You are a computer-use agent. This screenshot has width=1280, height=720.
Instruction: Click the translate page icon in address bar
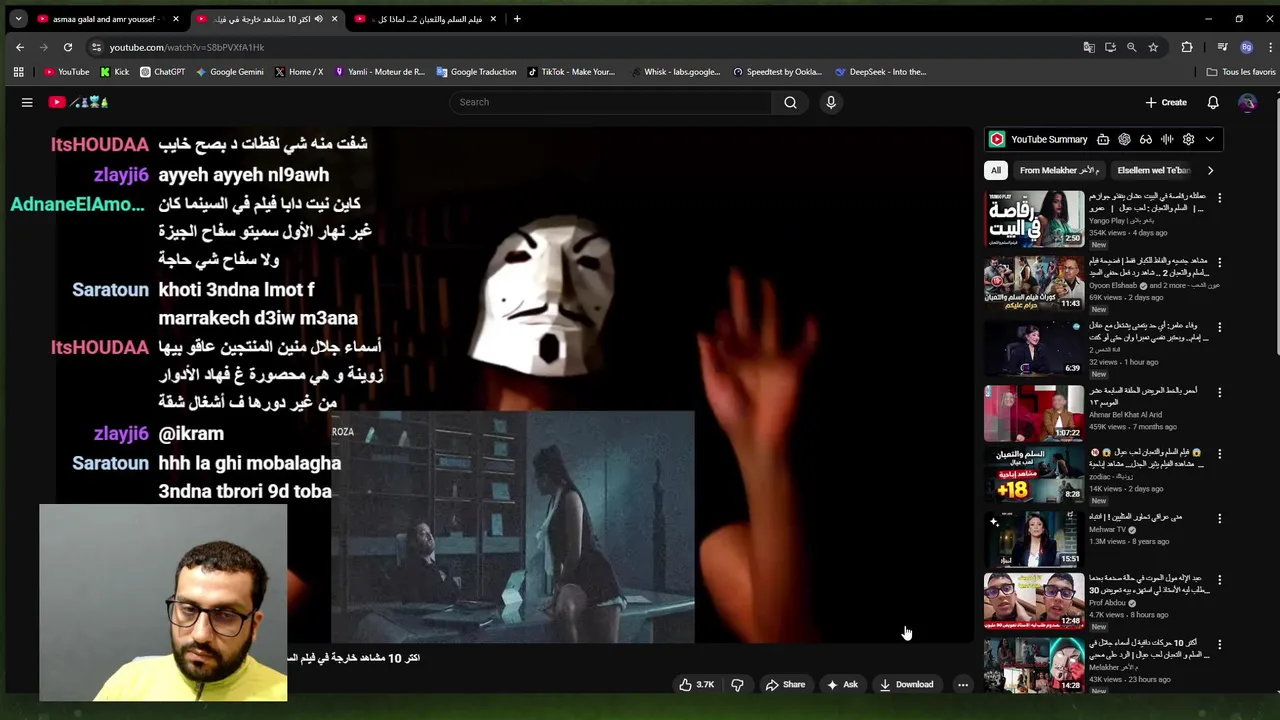point(1089,47)
